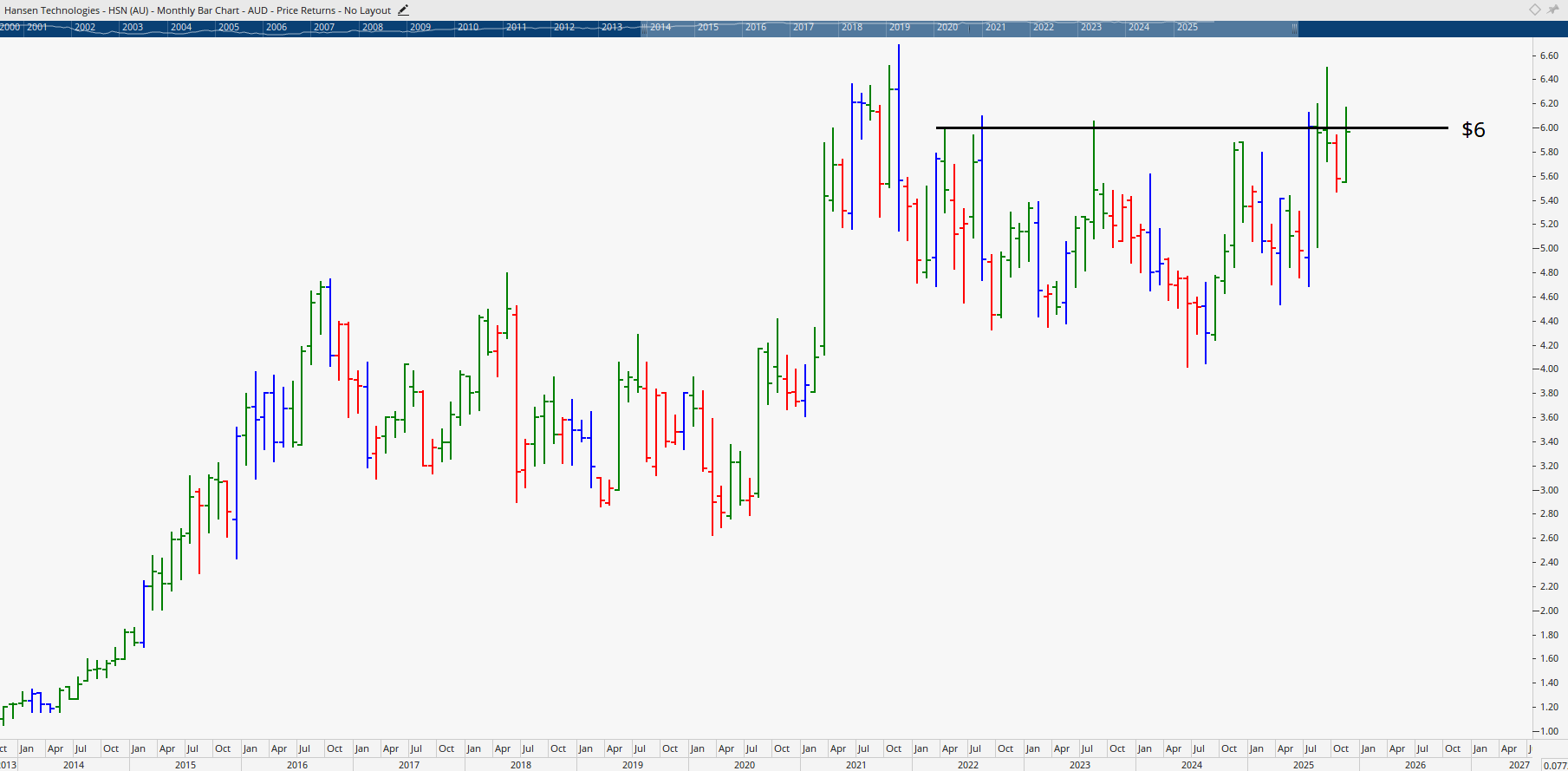
Task: Click the 2.00 price axis label
Action: (x=1549, y=611)
